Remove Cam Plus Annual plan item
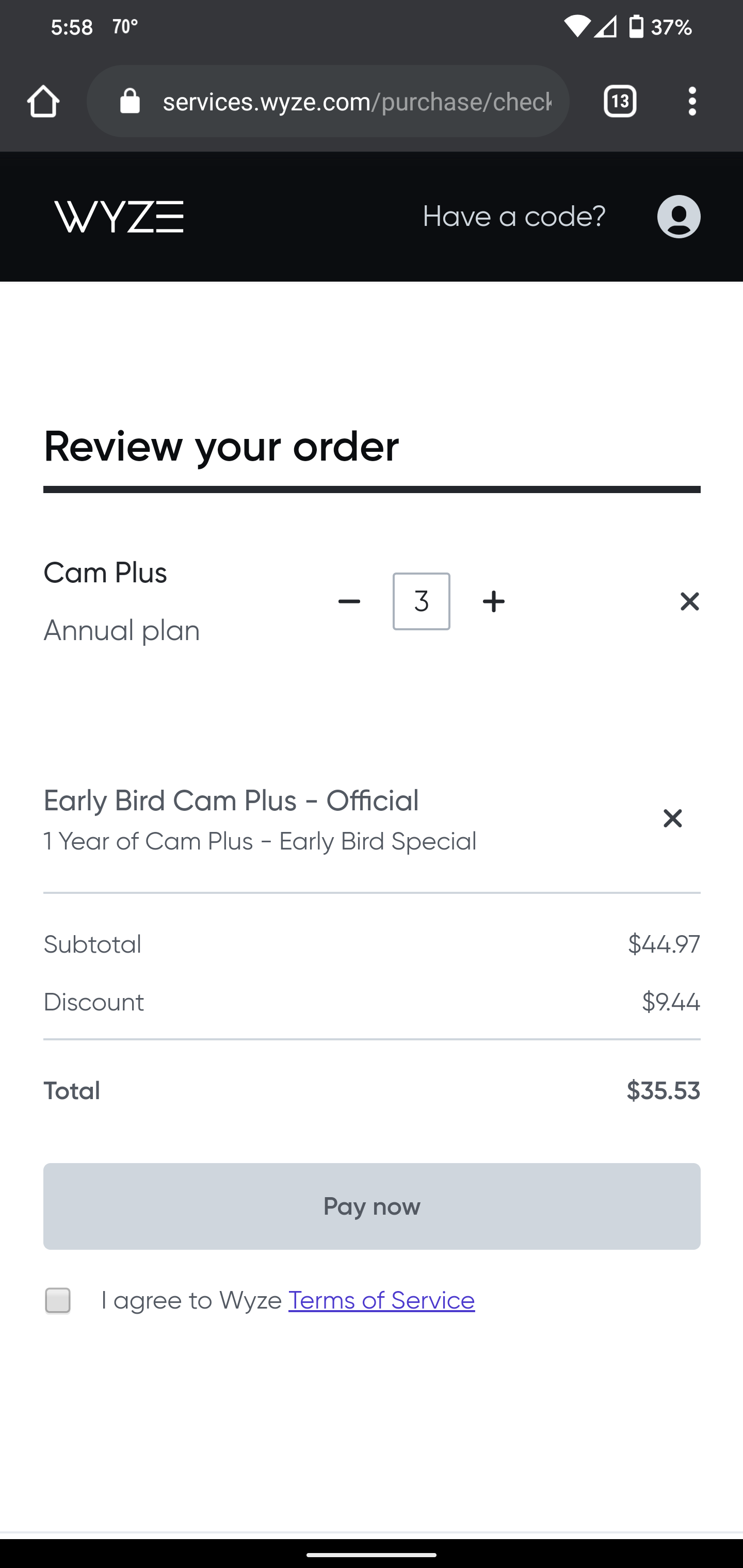The width and height of the screenshot is (743, 1568). click(x=689, y=601)
